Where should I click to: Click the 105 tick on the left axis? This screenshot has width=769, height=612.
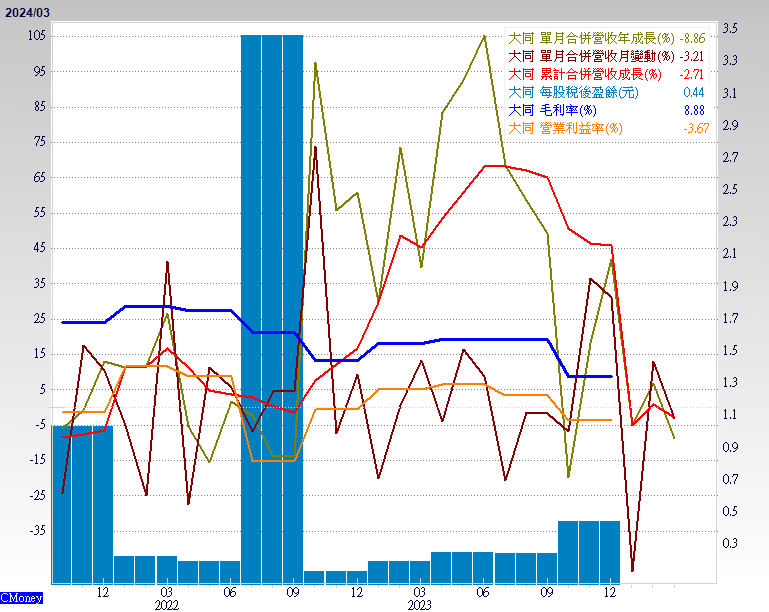pos(37,36)
